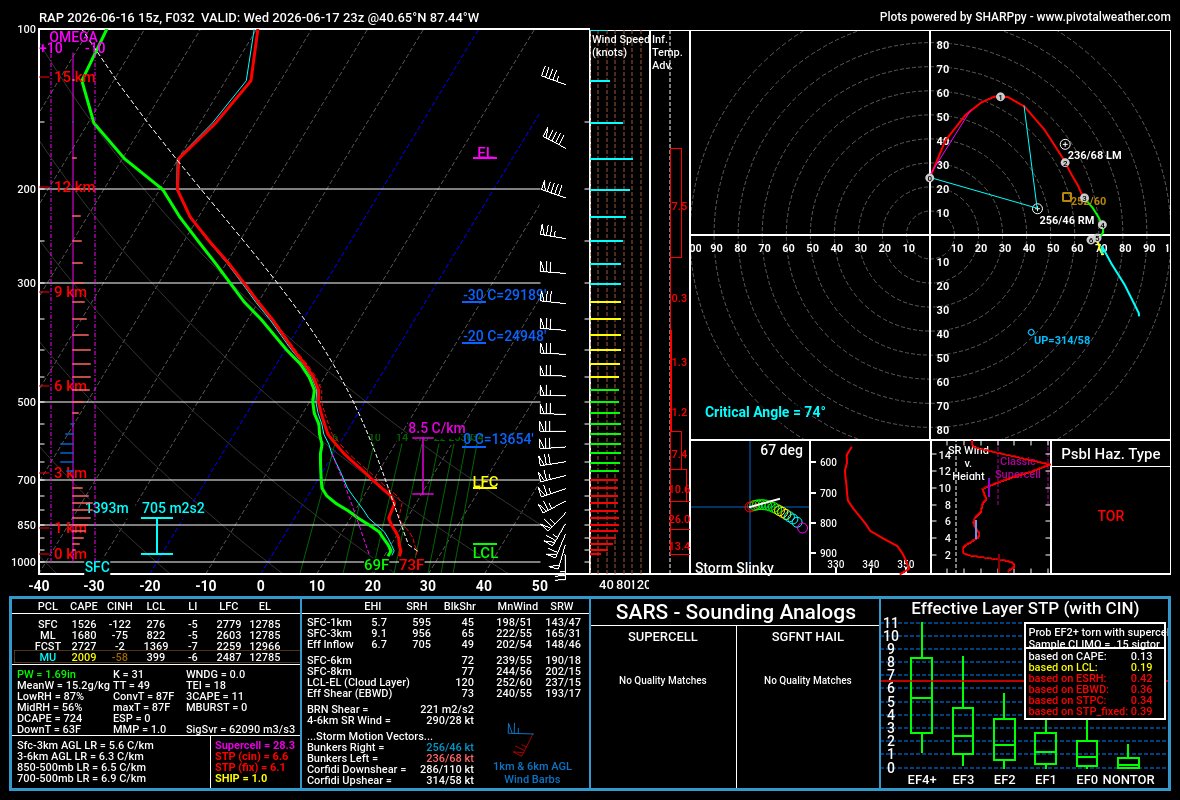This screenshot has height=800, width=1180.
Task: Click the 69F surface dewpoint value
Action: (x=376, y=564)
